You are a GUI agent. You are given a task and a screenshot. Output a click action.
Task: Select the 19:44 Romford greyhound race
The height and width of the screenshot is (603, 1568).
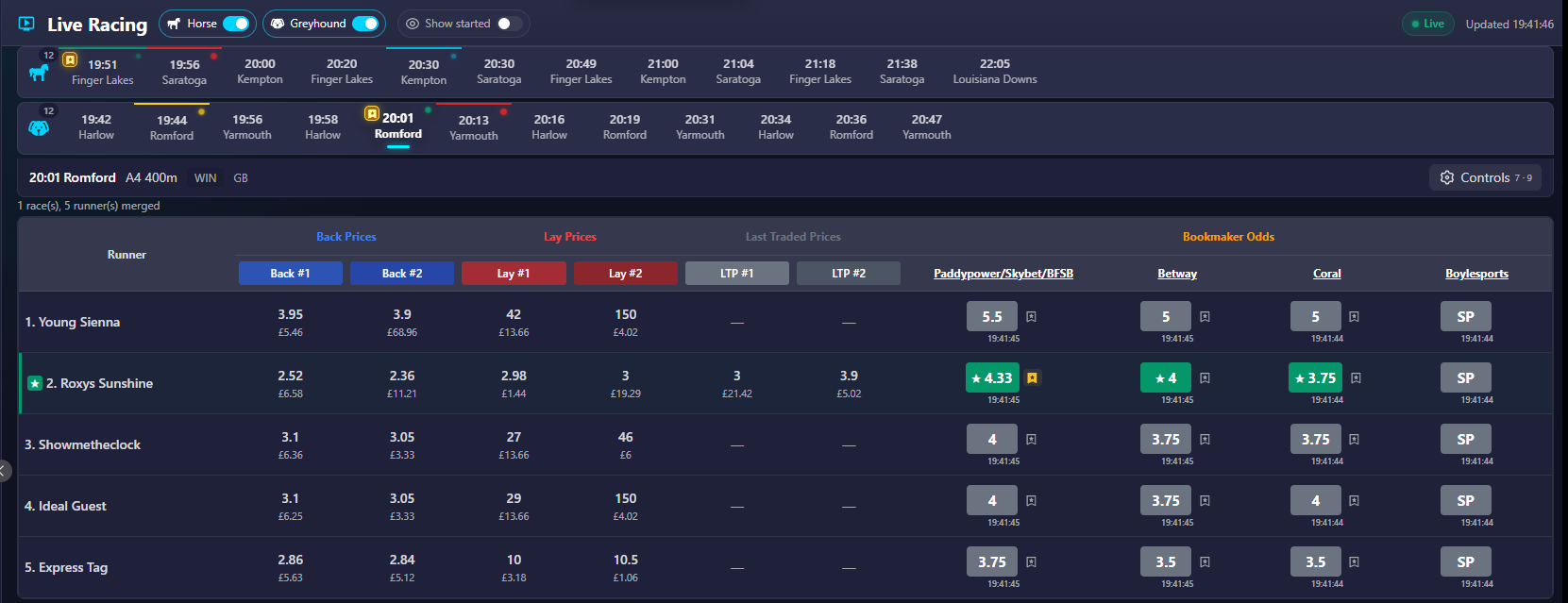coord(172,127)
